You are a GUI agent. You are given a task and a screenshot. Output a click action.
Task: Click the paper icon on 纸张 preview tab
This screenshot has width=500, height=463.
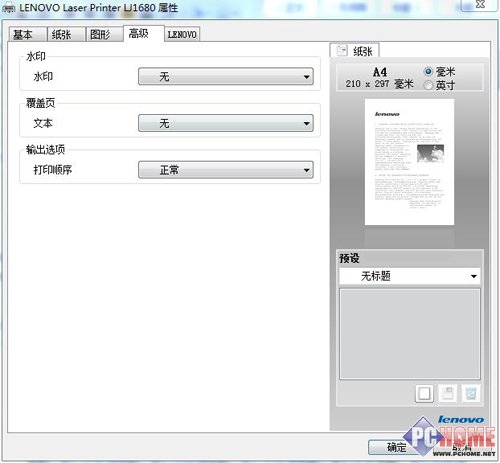(342, 51)
